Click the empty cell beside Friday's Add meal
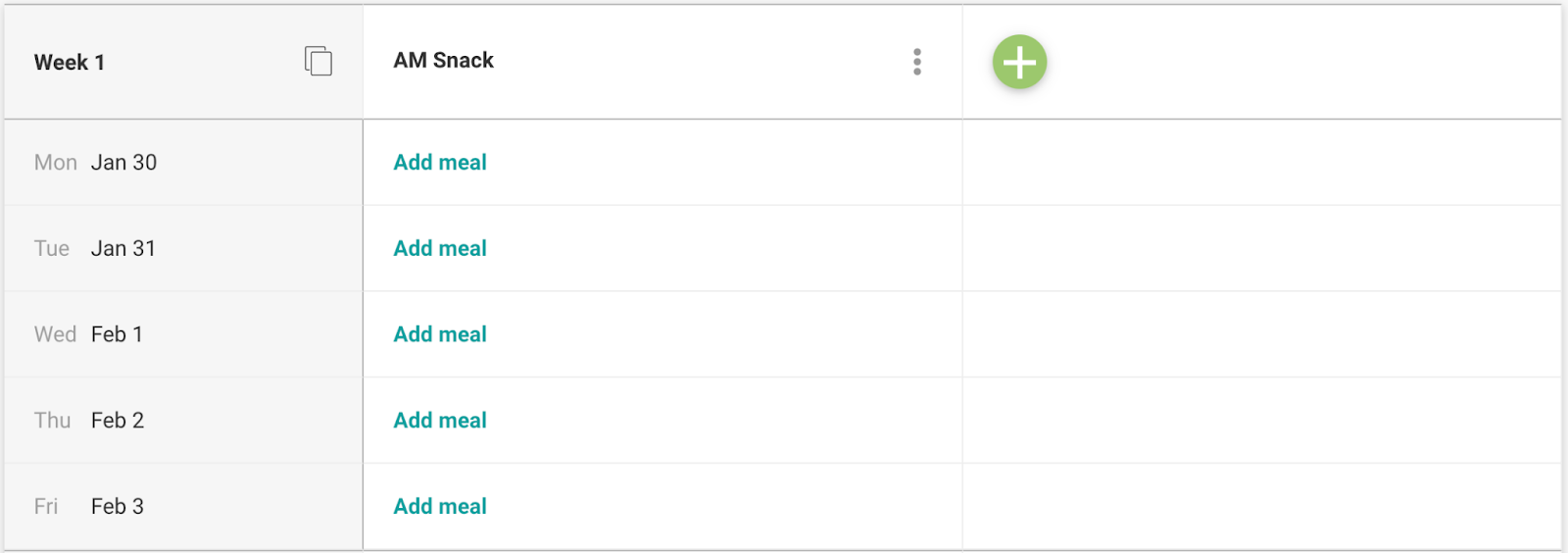The image size is (1568, 553). coord(1261,507)
